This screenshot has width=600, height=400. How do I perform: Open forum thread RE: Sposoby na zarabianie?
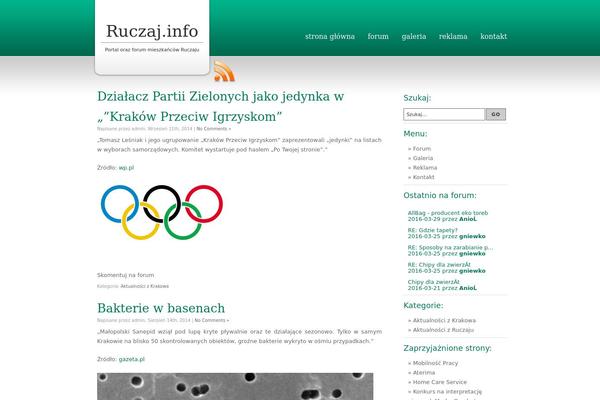(450, 247)
